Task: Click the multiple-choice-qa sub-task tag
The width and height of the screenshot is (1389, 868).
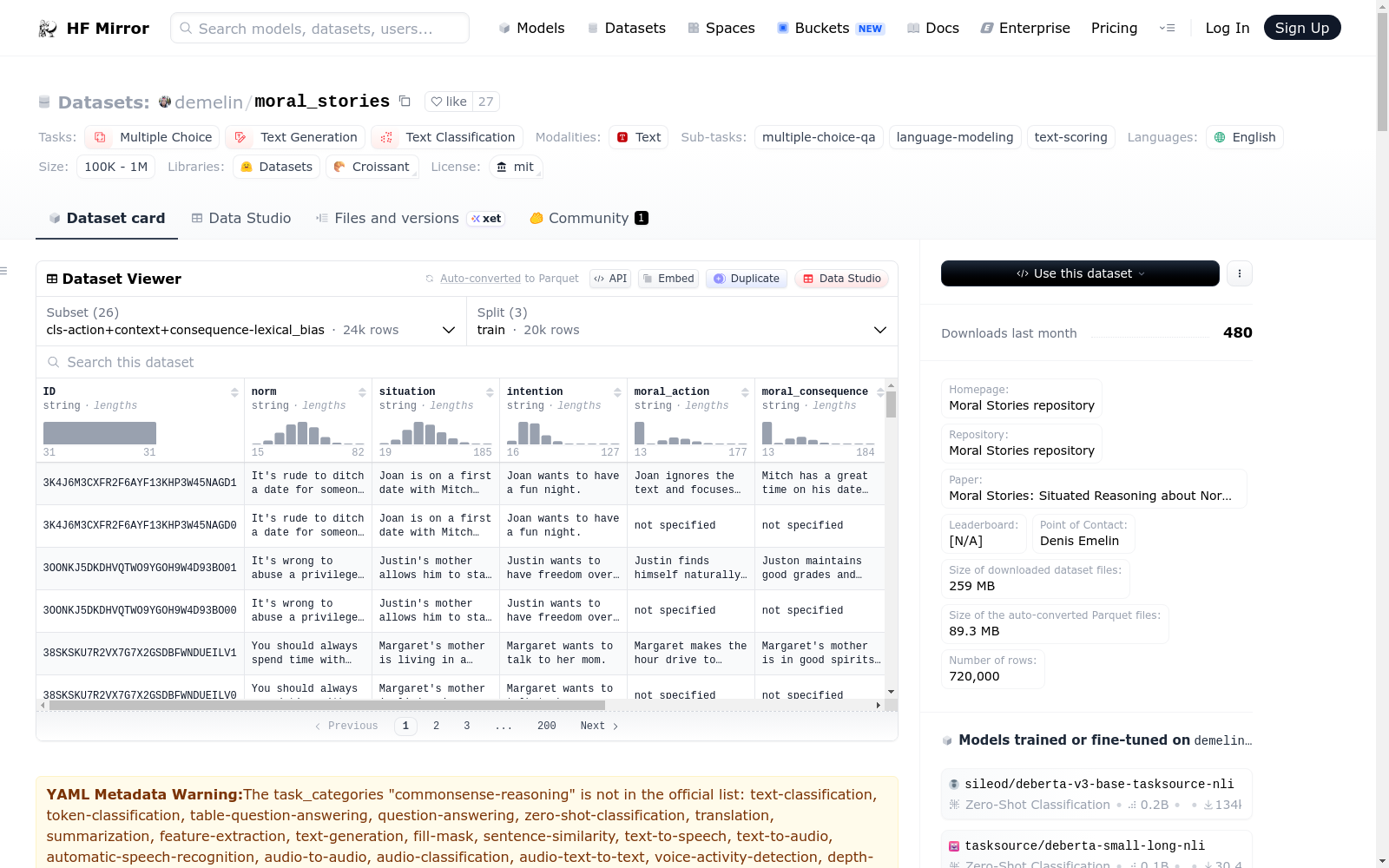Action: [819, 137]
